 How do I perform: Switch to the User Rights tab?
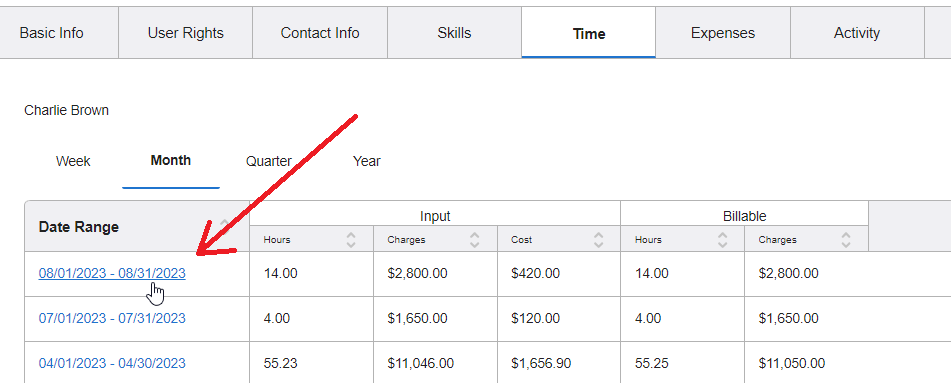186,33
